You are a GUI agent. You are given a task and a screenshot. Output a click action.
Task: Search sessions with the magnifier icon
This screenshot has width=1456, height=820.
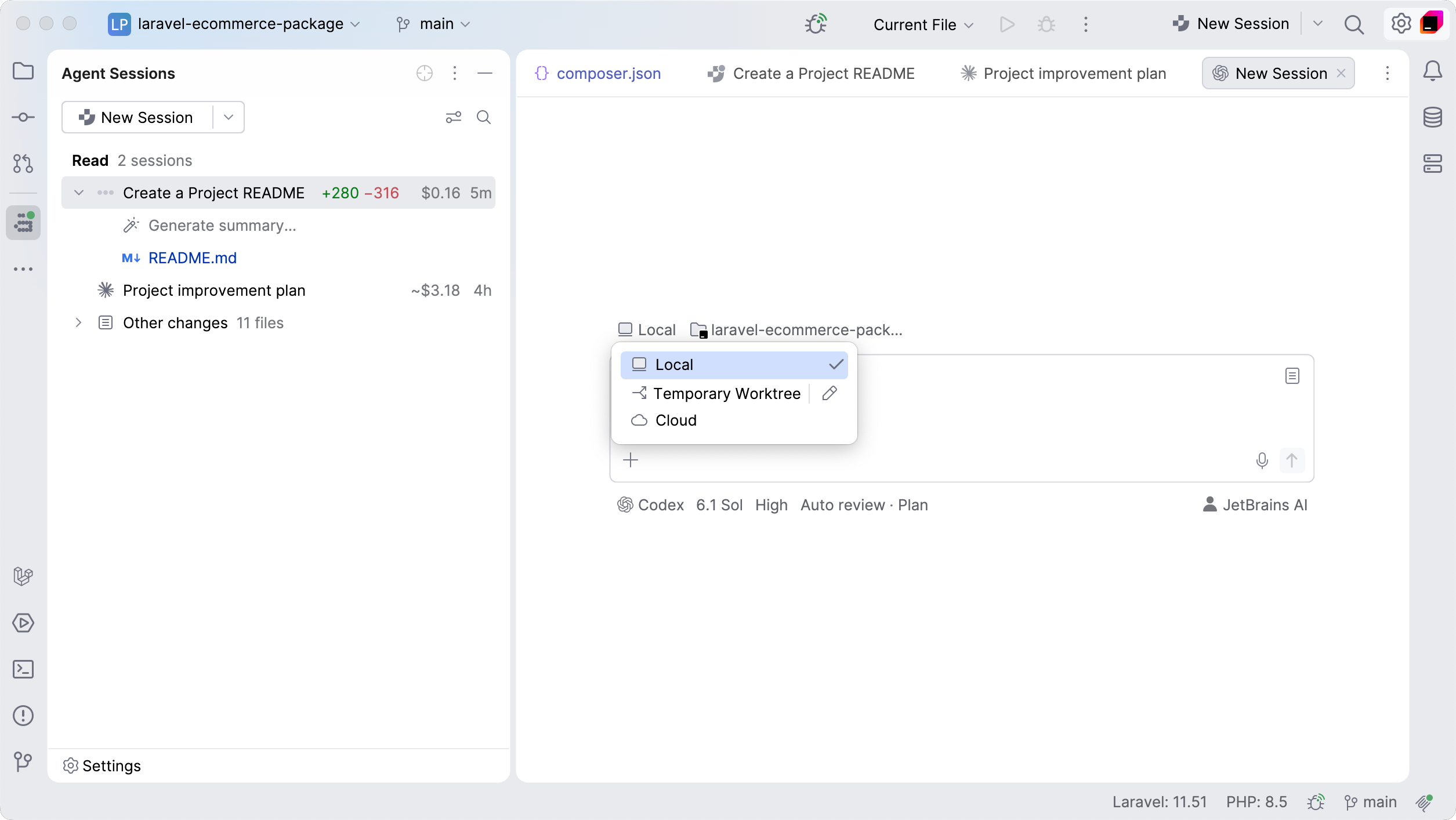tap(484, 118)
